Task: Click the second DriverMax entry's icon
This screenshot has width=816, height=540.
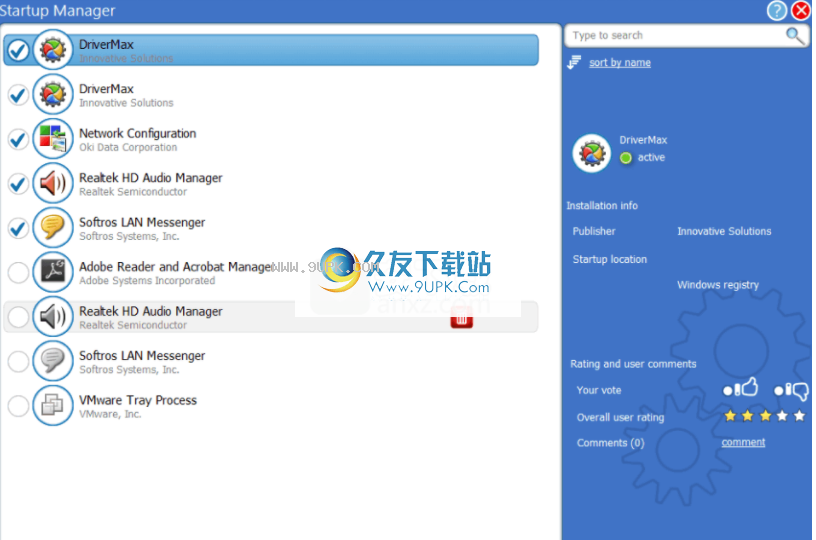Action: click(53, 94)
